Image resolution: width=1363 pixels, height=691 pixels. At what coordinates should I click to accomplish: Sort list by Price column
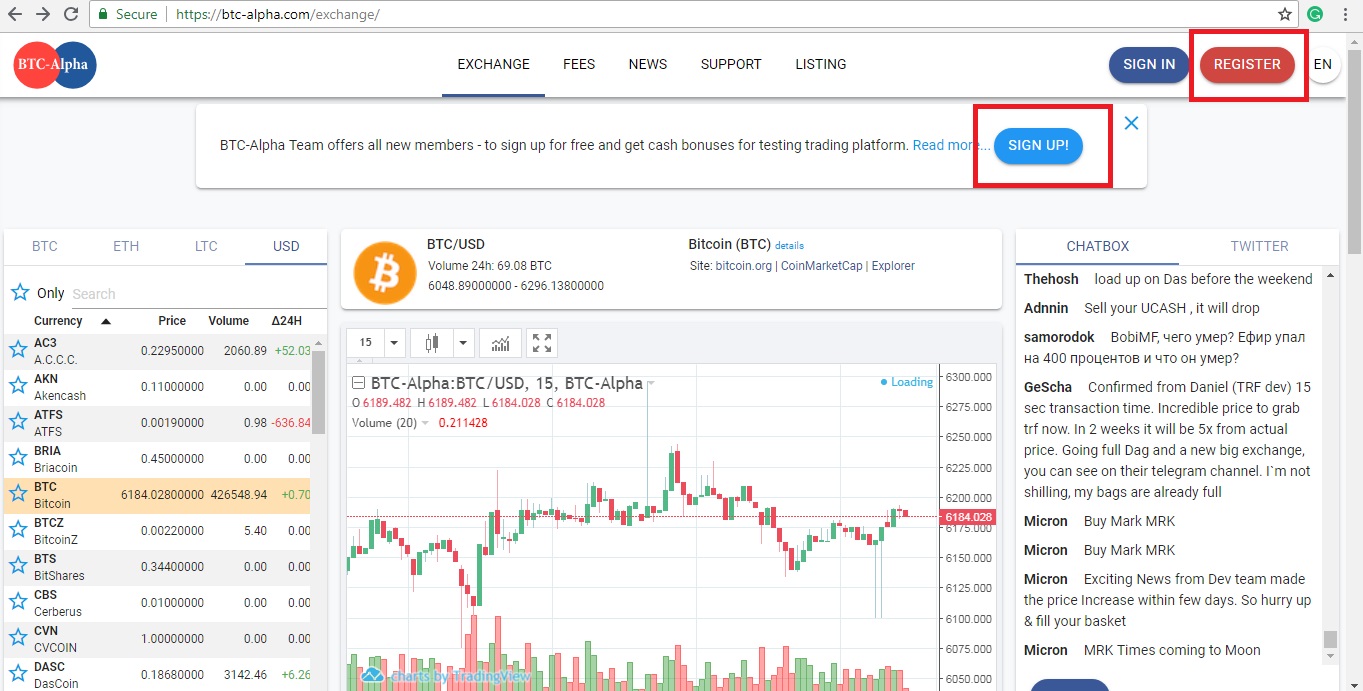tap(172, 321)
